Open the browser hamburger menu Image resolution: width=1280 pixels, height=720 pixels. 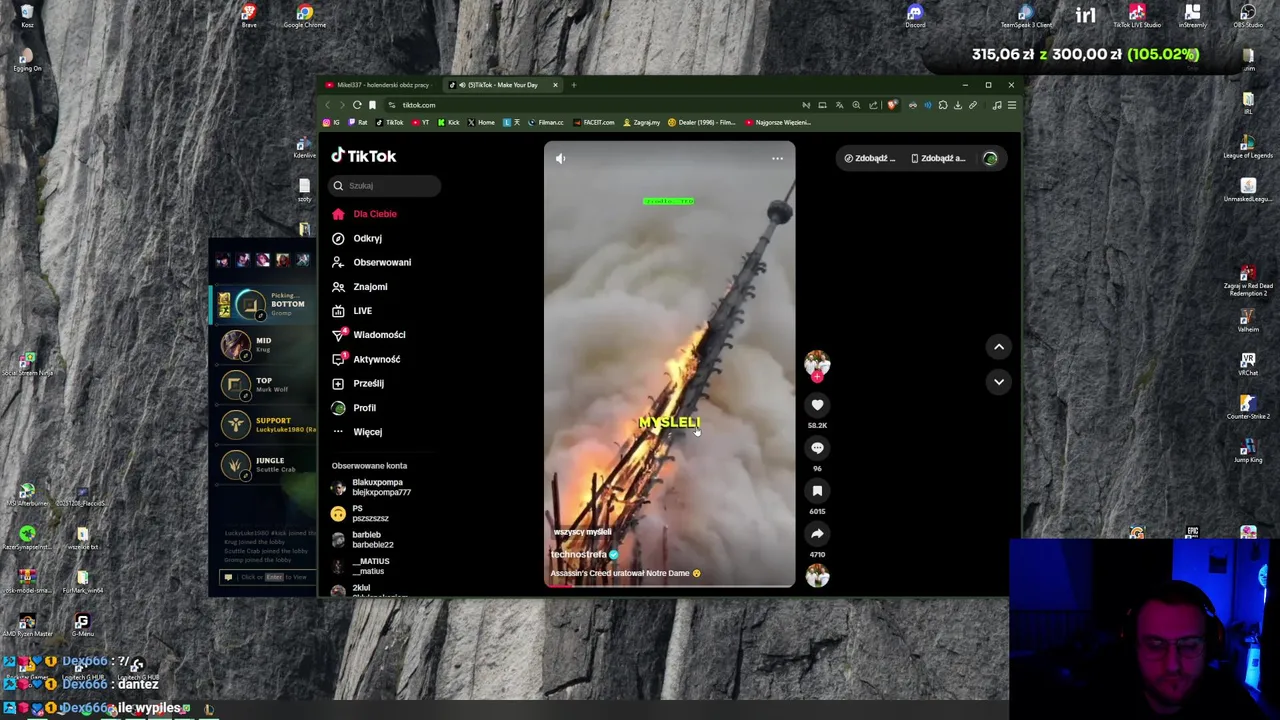1011,105
